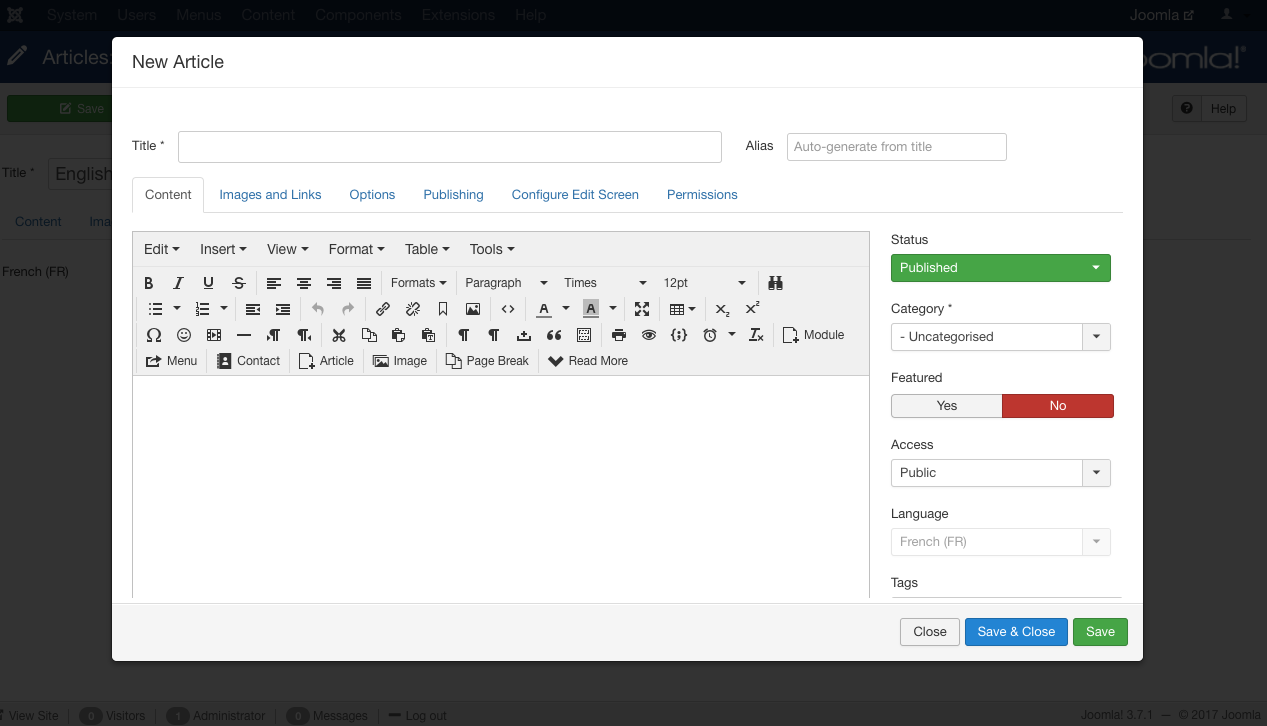Open the source code view icon
The height and width of the screenshot is (726, 1267).
508,309
